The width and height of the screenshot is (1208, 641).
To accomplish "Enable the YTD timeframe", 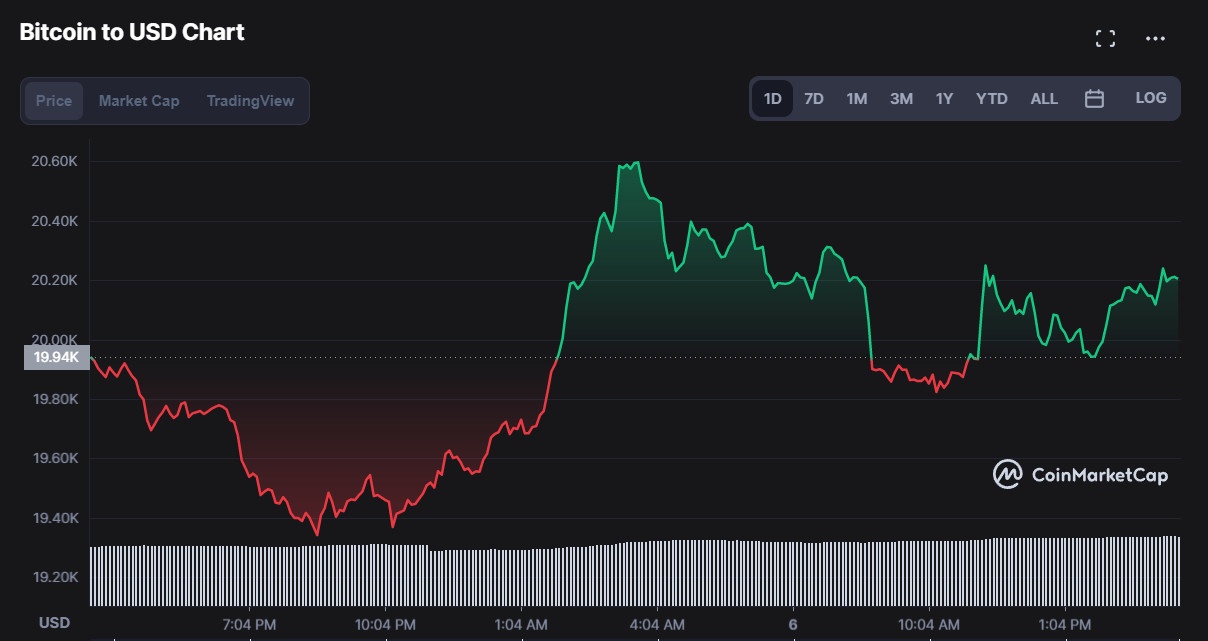I will click(x=991, y=98).
